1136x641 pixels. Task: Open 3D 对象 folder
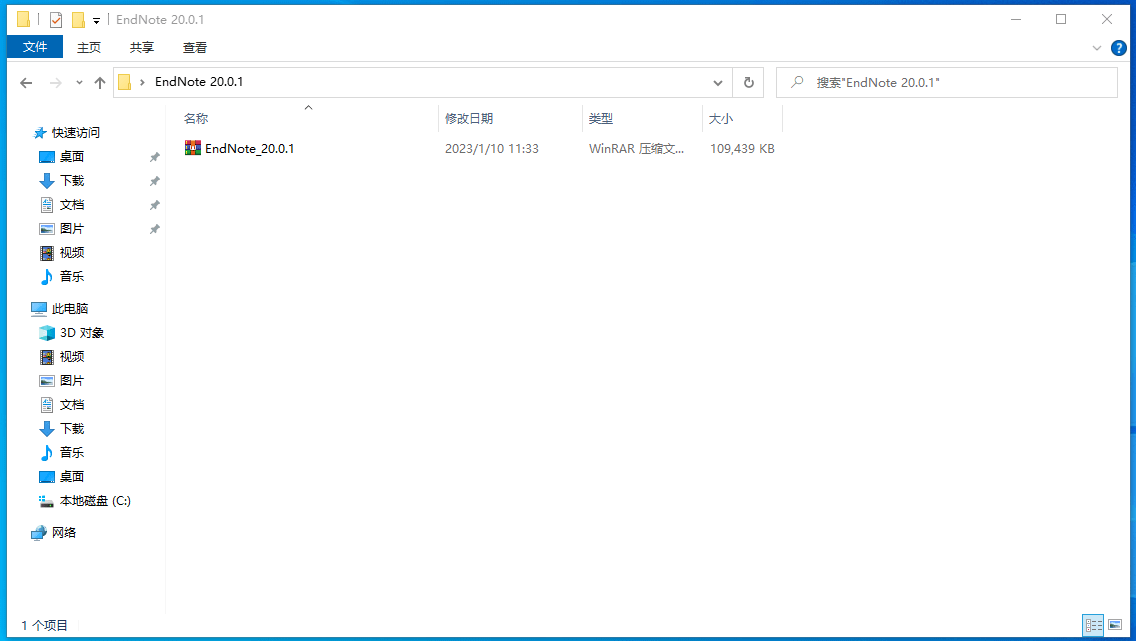82,332
